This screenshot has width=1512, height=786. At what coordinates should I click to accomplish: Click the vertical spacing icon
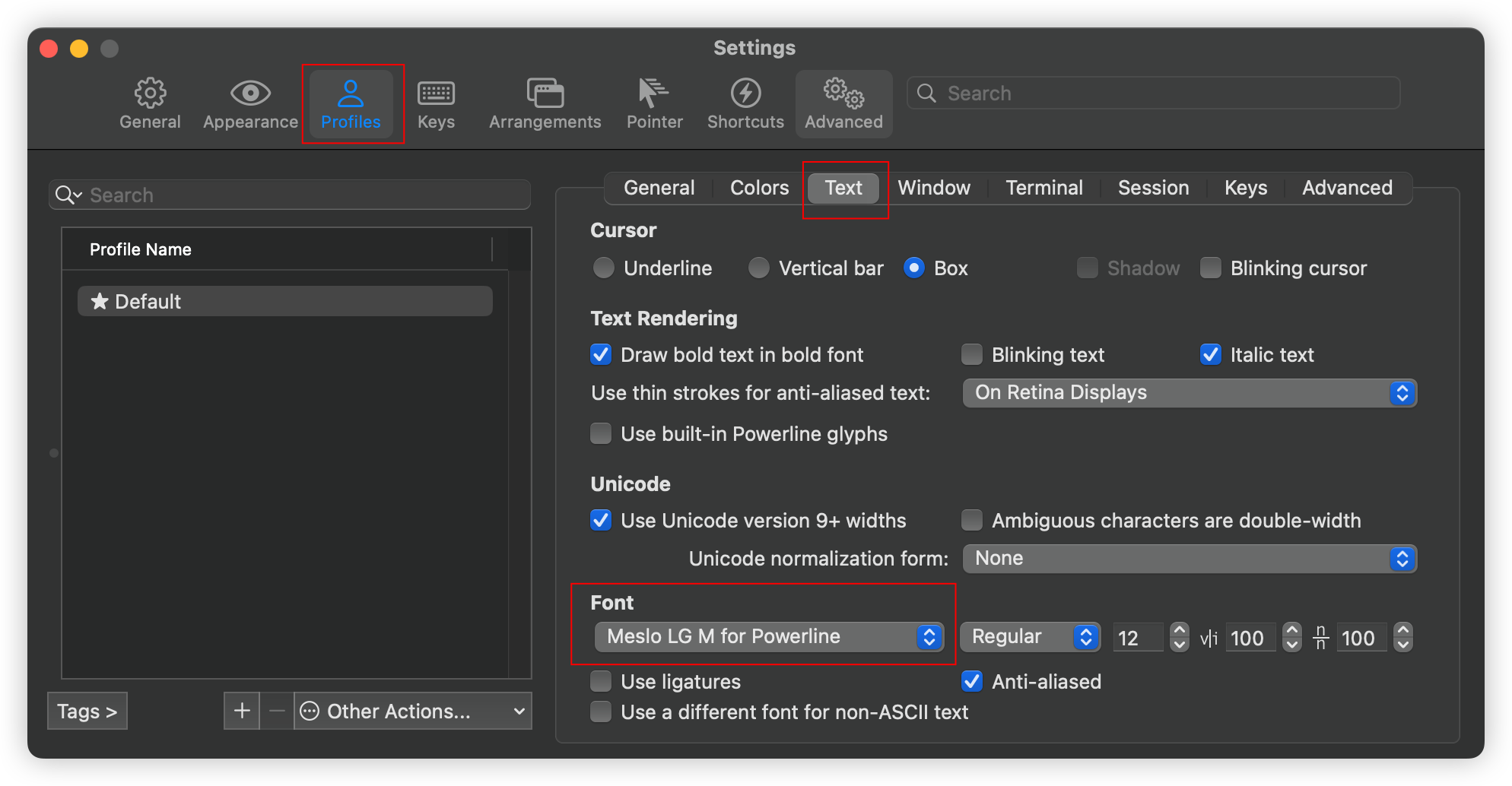click(x=1320, y=638)
